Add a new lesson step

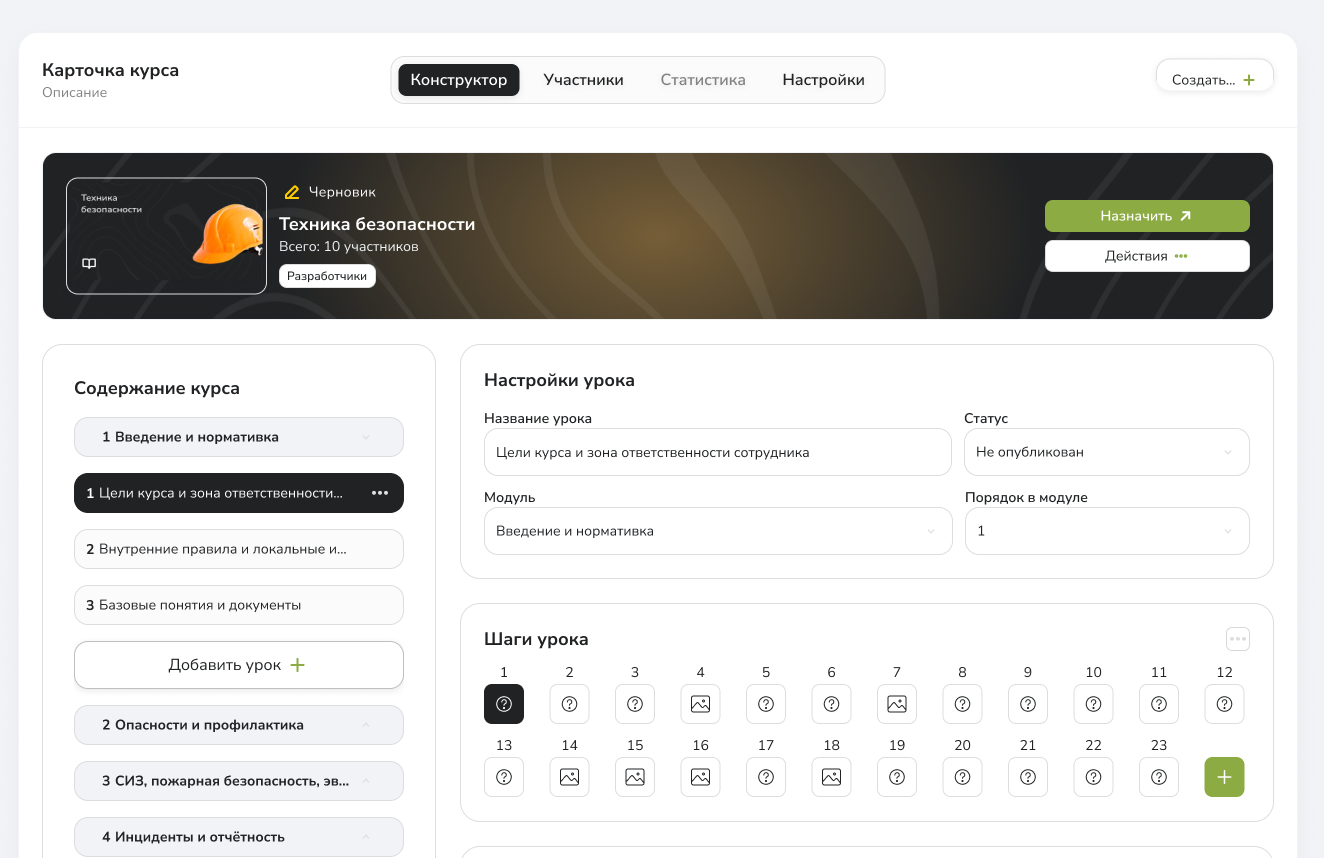(x=1224, y=777)
